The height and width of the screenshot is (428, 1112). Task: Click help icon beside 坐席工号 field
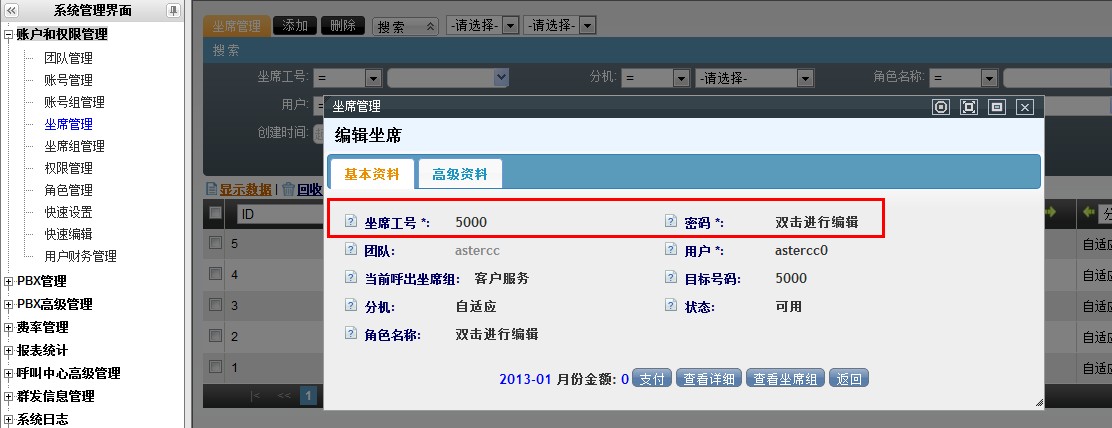pyautogui.click(x=350, y=222)
